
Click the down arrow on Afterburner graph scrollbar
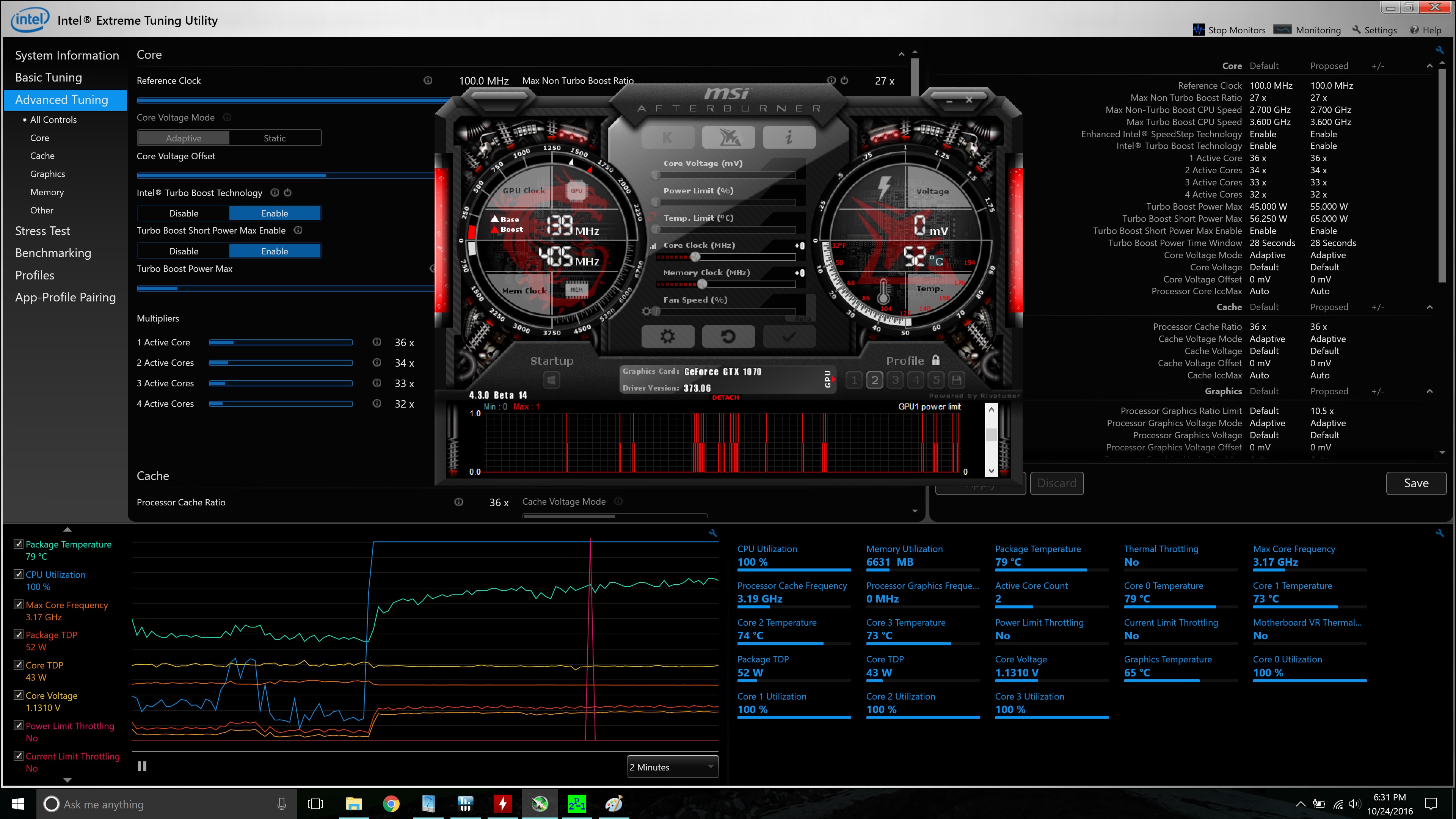[x=992, y=471]
